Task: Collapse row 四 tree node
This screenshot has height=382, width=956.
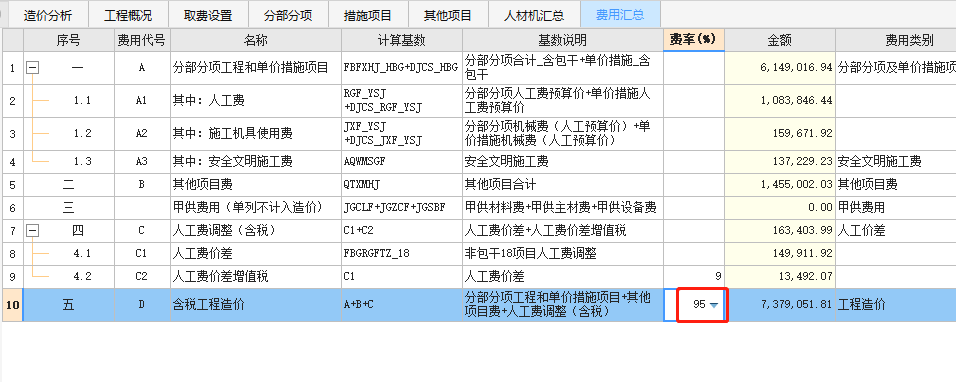Action: pos(32,230)
